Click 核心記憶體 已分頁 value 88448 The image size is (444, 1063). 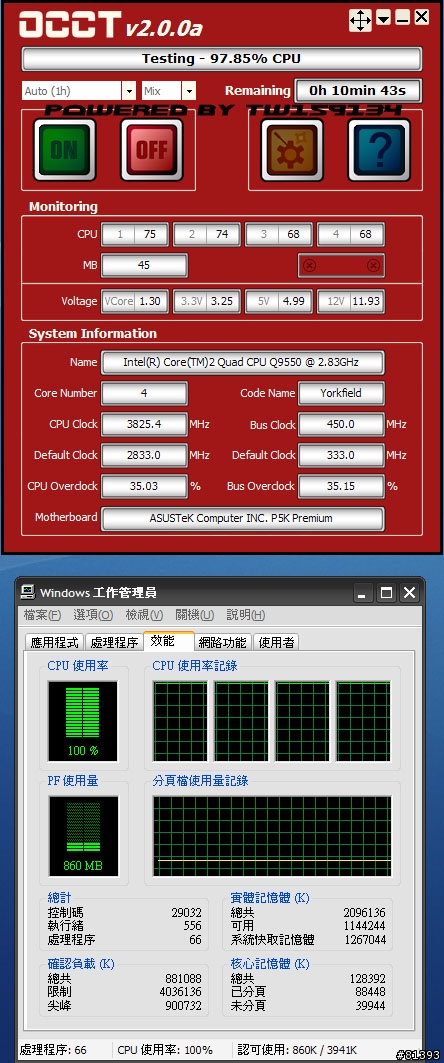[370, 992]
